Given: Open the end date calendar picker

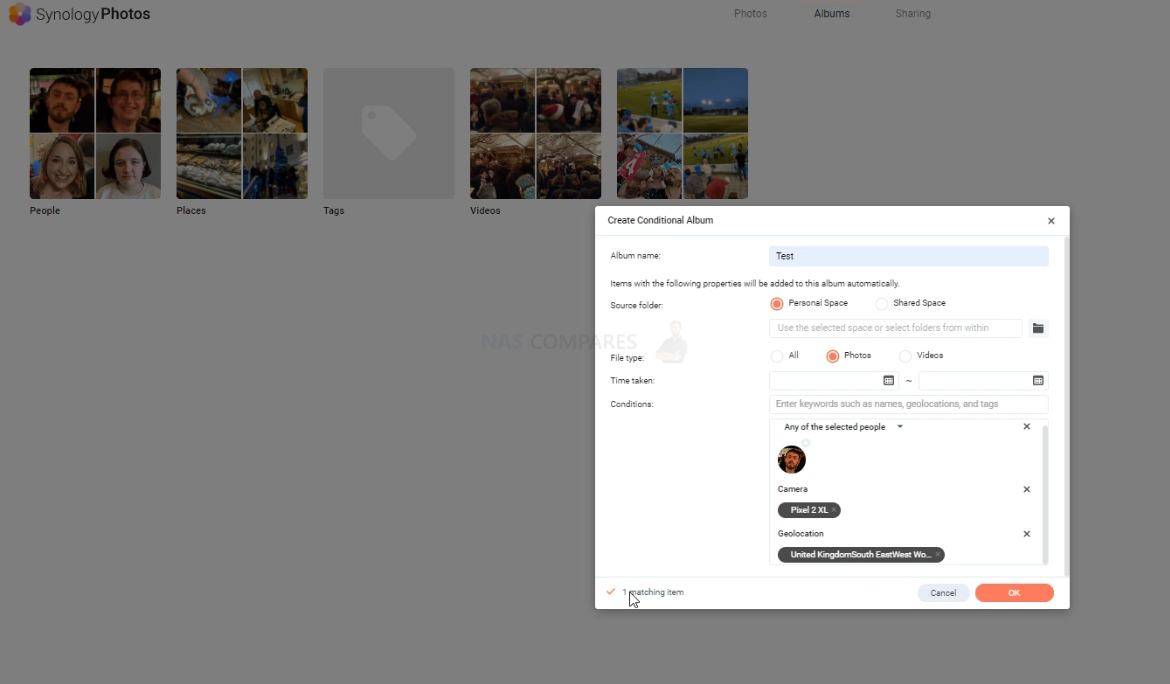Looking at the screenshot, I should tap(1038, 380).
